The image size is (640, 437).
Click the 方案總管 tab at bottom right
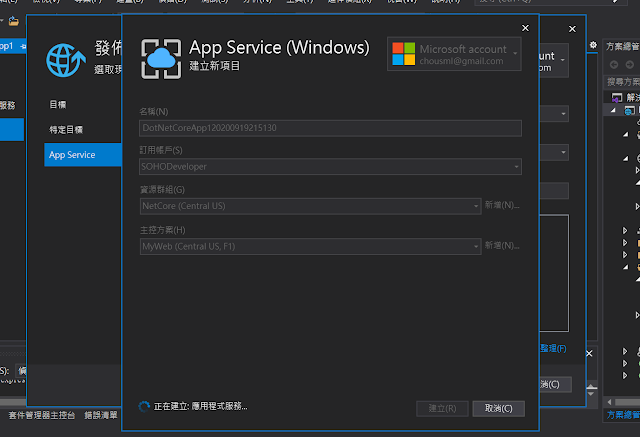coord(623,415)
